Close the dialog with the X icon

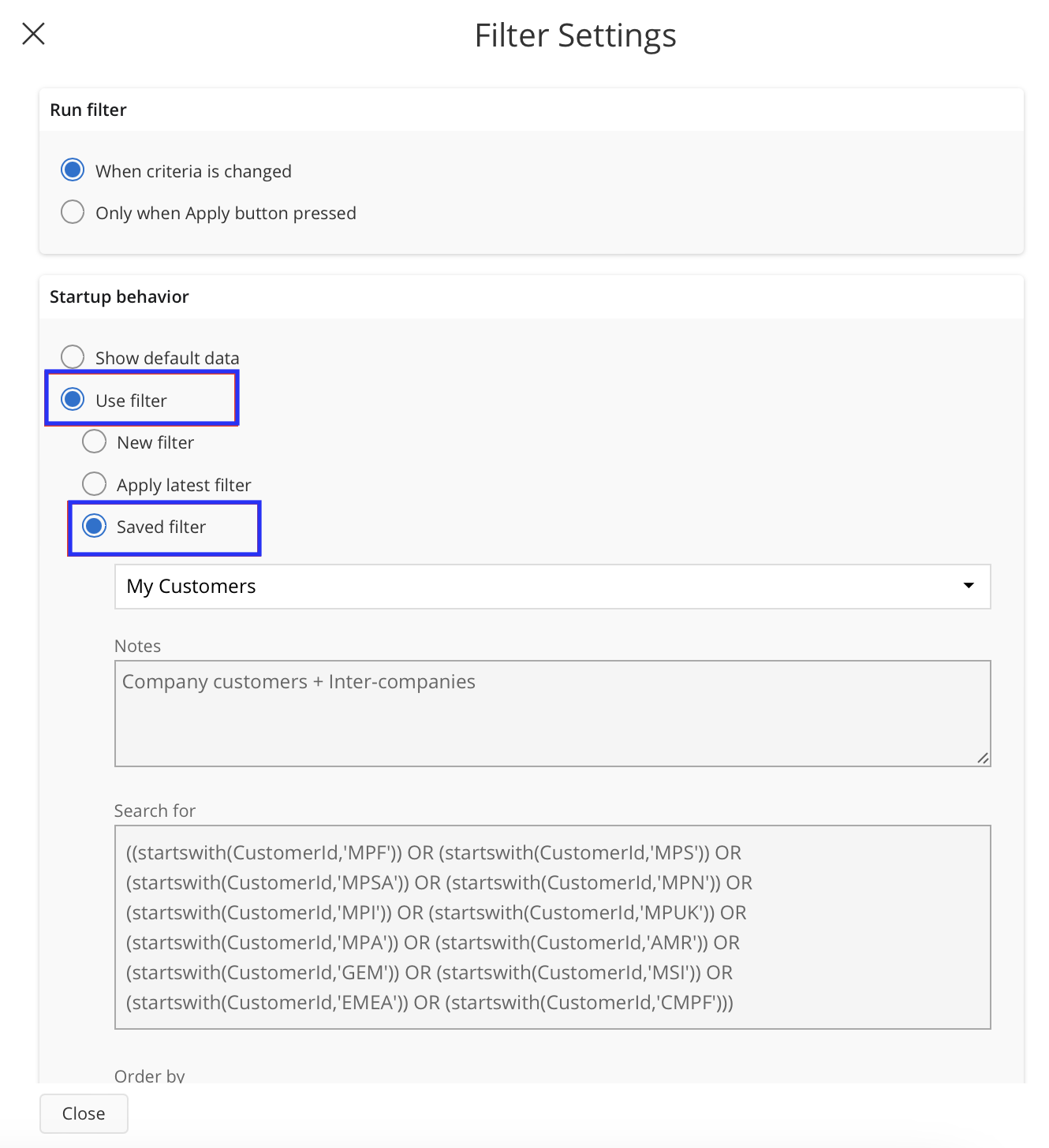coord(34,34)
